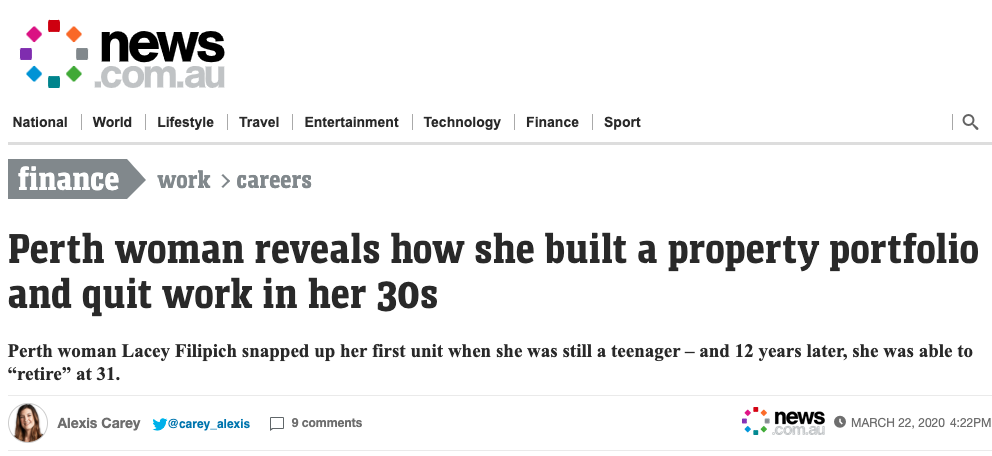
Task: Click Alexis Carey's author photo
Action: click(x=28, y=422)
